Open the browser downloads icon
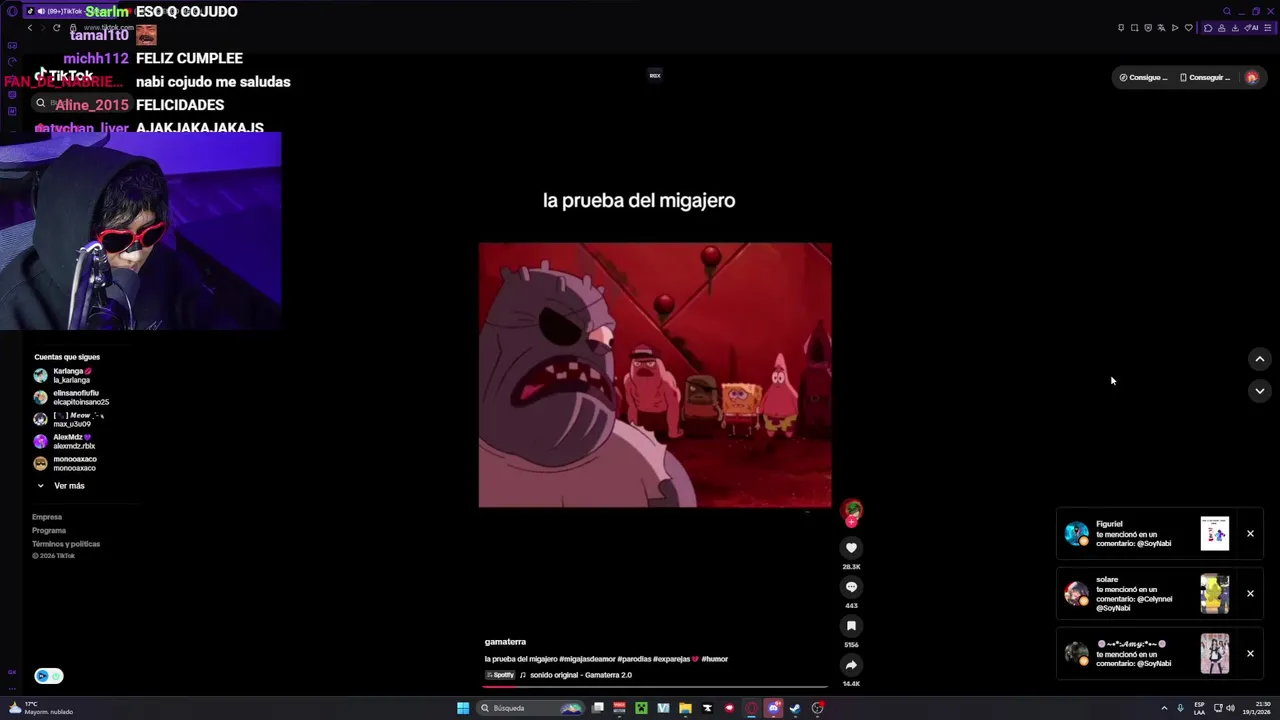Image resolution: width=1280 pixels, height=720 pixels. point(1236,28)
